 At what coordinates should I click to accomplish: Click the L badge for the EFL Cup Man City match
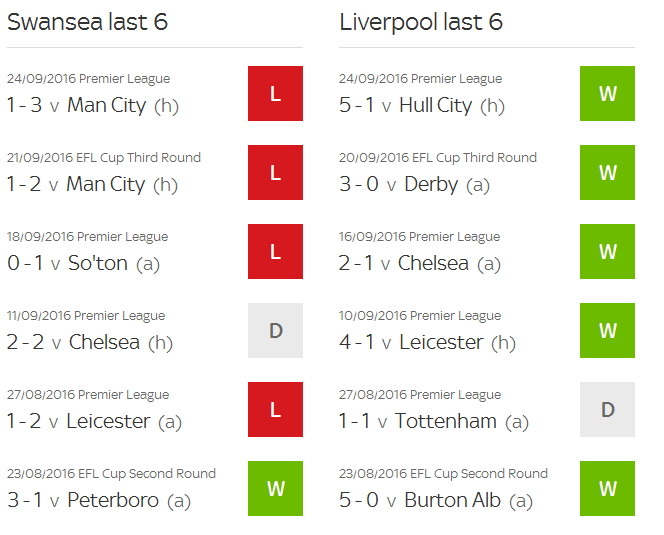pos(275,172)
